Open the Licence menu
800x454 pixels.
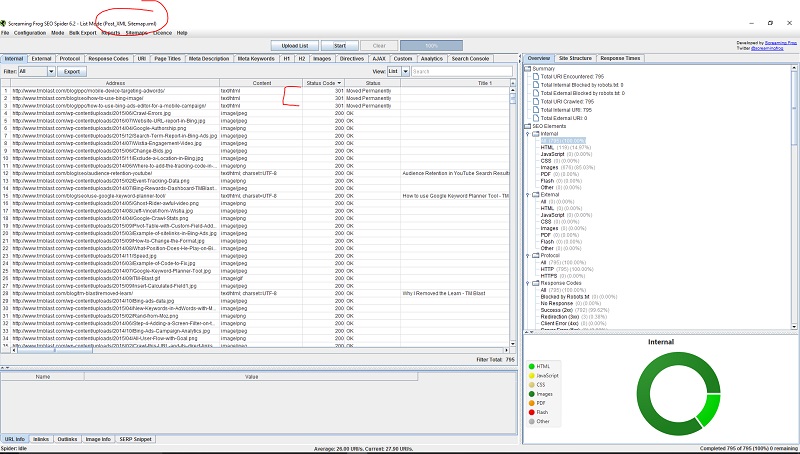(162, 33)
